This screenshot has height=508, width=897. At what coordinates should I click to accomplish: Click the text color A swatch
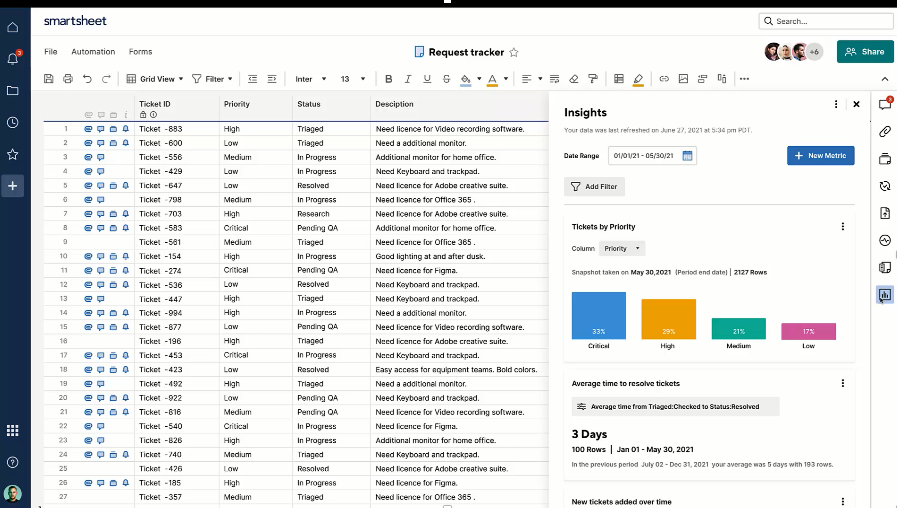coord(492,80)
